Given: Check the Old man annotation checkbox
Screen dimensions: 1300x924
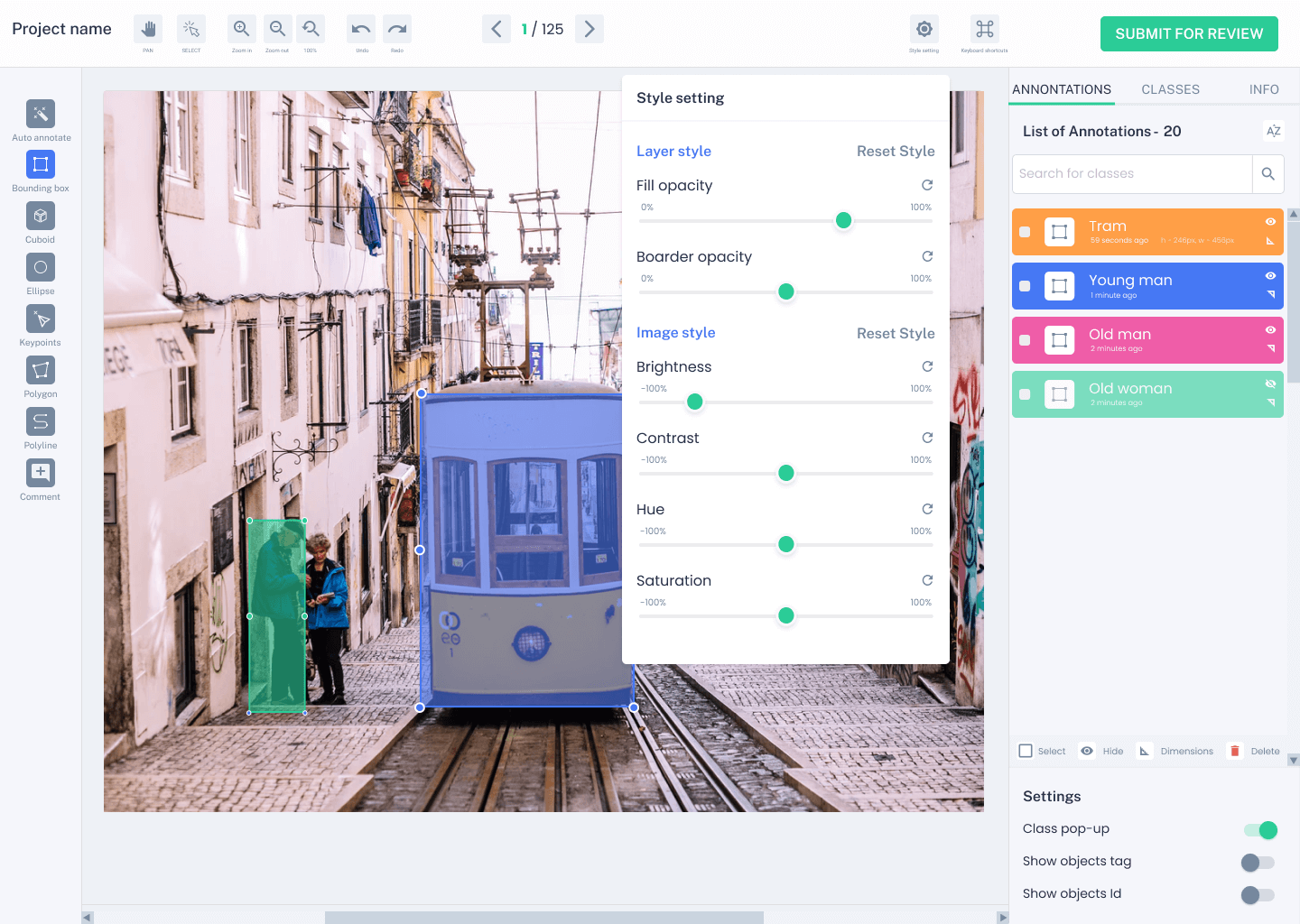Looking at the screenshot, I should point(1025,340).
